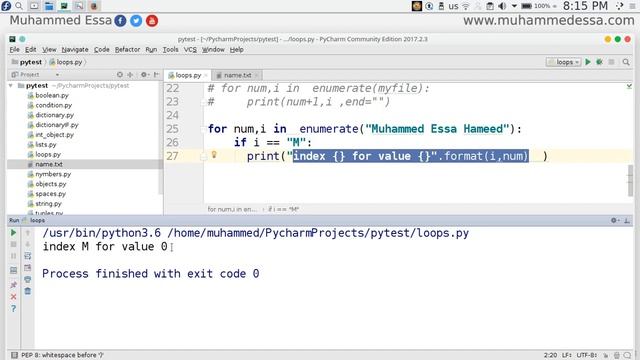Open Project panel settings gear
640x360 pixels.
click(144, 75)
